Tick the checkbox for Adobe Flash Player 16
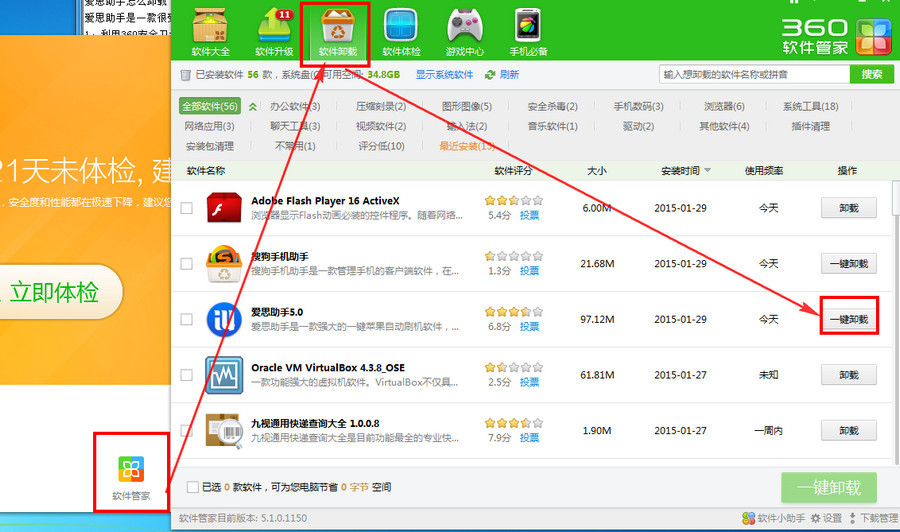The width and height of the screenshot is (900, 532). click(187, 208)
